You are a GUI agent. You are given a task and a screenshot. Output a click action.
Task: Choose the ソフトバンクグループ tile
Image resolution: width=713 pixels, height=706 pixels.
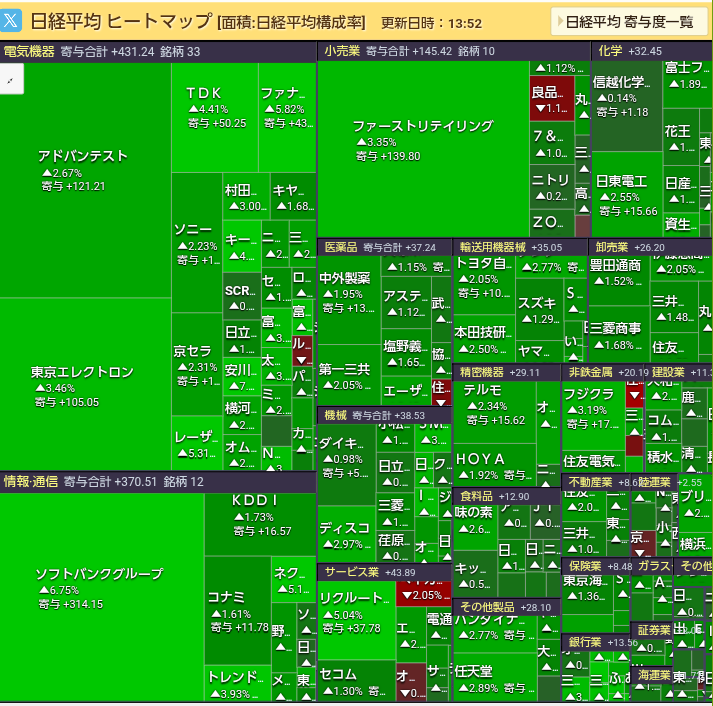[x=101, y=597]
